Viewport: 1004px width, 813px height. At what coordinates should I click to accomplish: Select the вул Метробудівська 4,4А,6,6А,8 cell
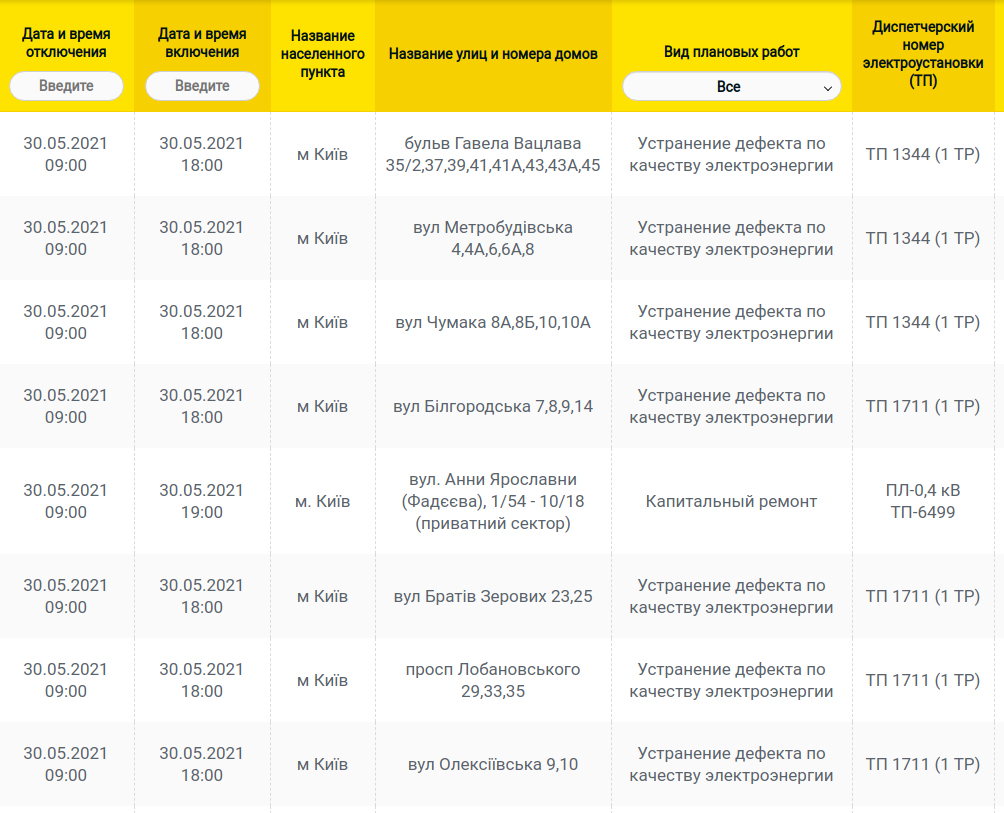pos(493,238)
